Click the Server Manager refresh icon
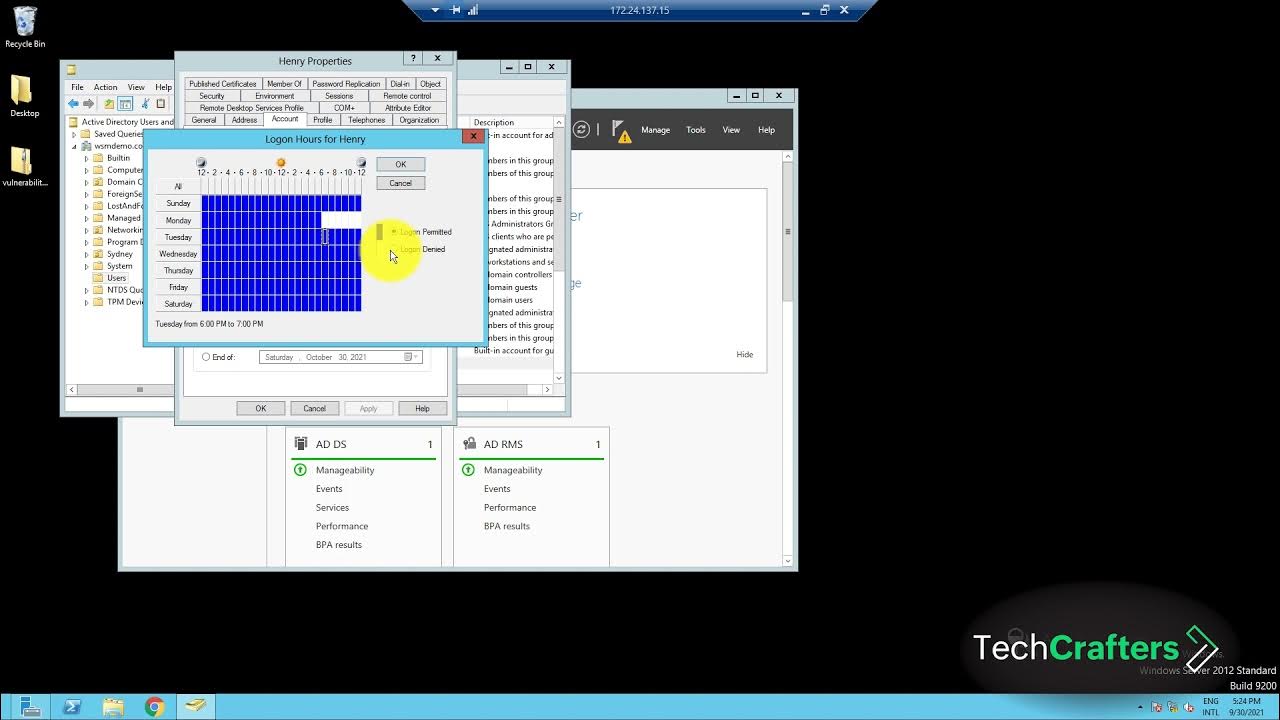The height and width of the screenshot is (720, 1280). (x=581, y=129)
